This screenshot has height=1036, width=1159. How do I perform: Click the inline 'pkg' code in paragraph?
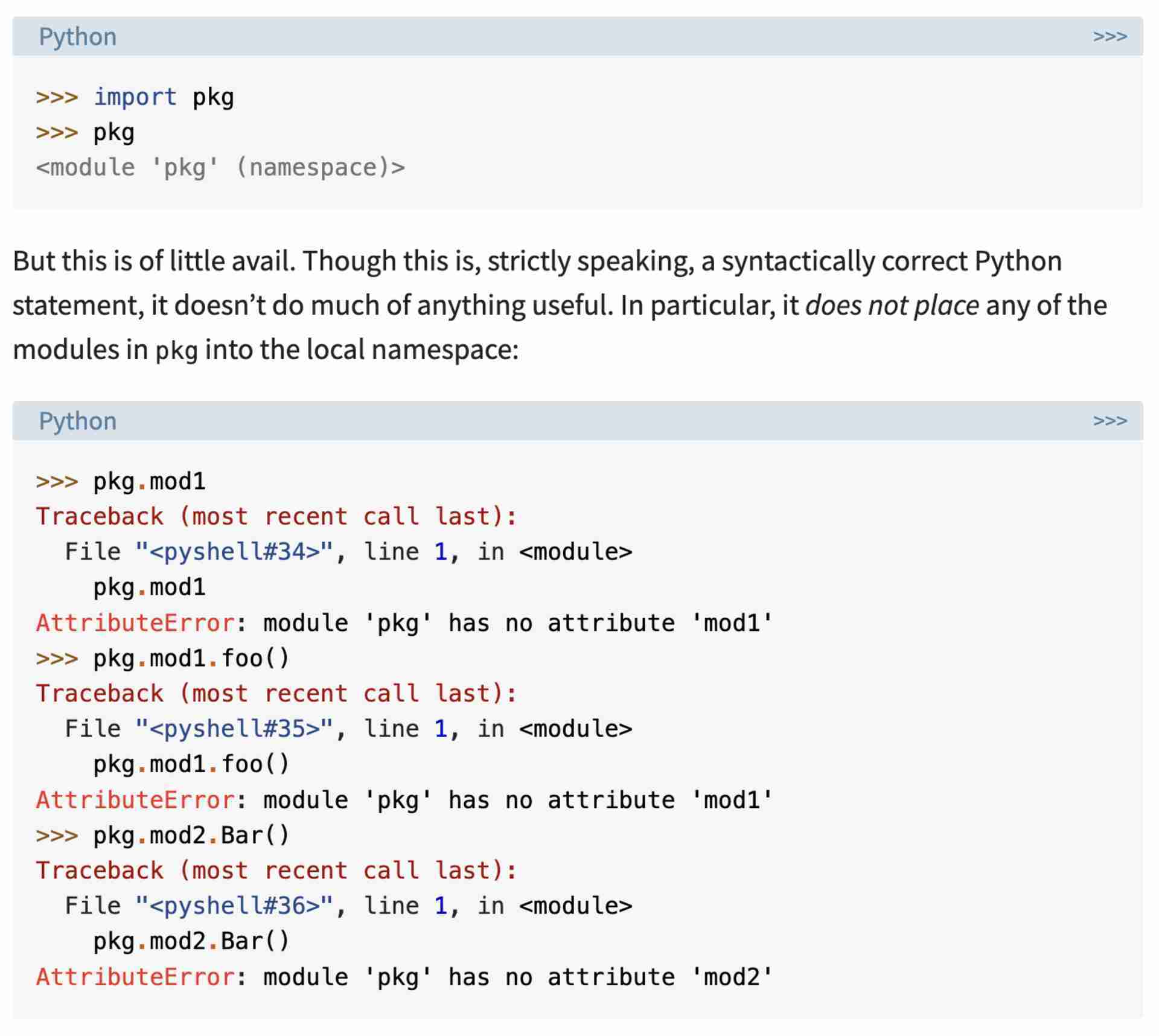pos(177,351)
